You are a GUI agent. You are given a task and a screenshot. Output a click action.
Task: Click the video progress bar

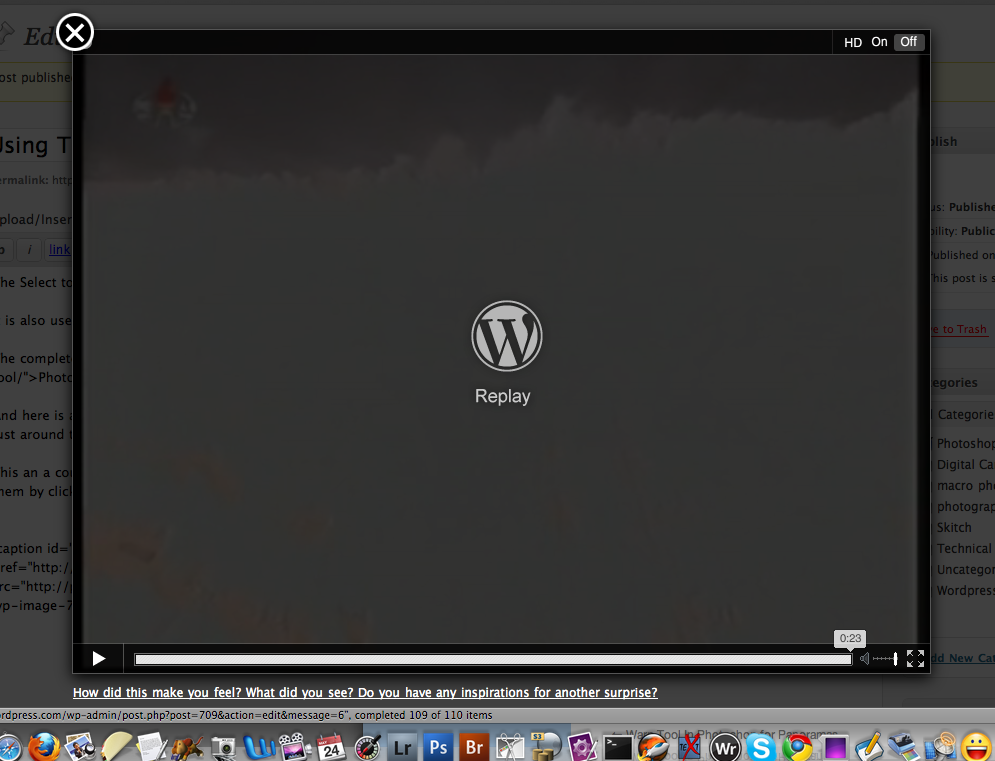(492, 659)
